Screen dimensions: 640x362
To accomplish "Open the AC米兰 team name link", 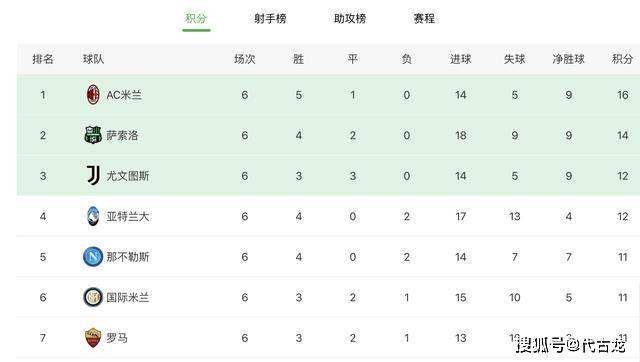I will click(x=124, y=95).
